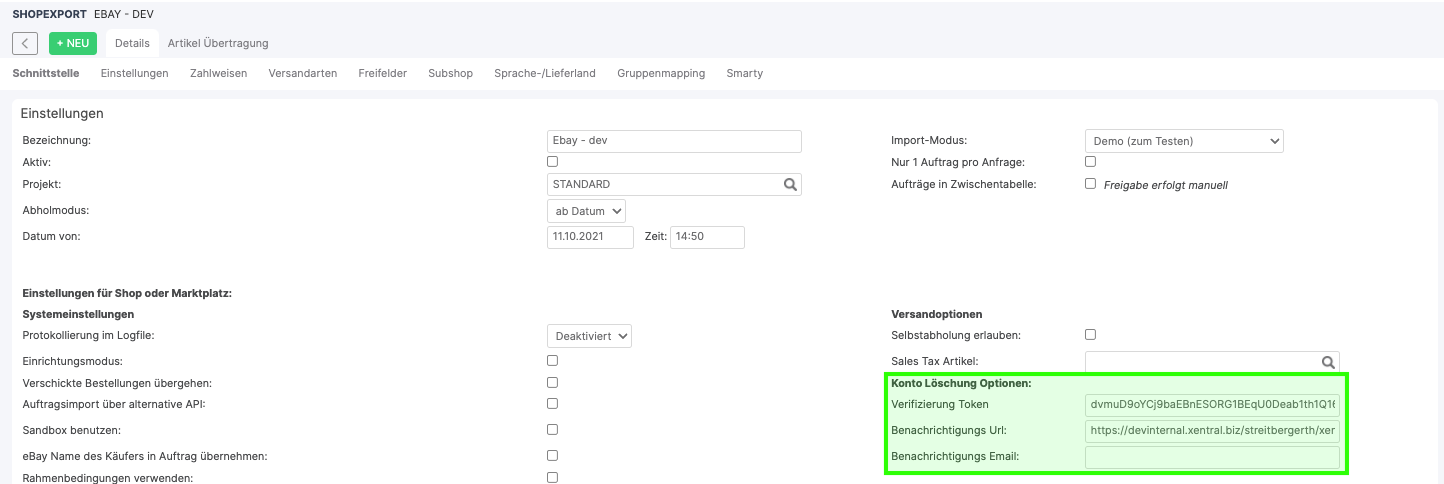Open the Smarty tab
This screenshot has width=1444, height=484.
click(x=744, y=73)
